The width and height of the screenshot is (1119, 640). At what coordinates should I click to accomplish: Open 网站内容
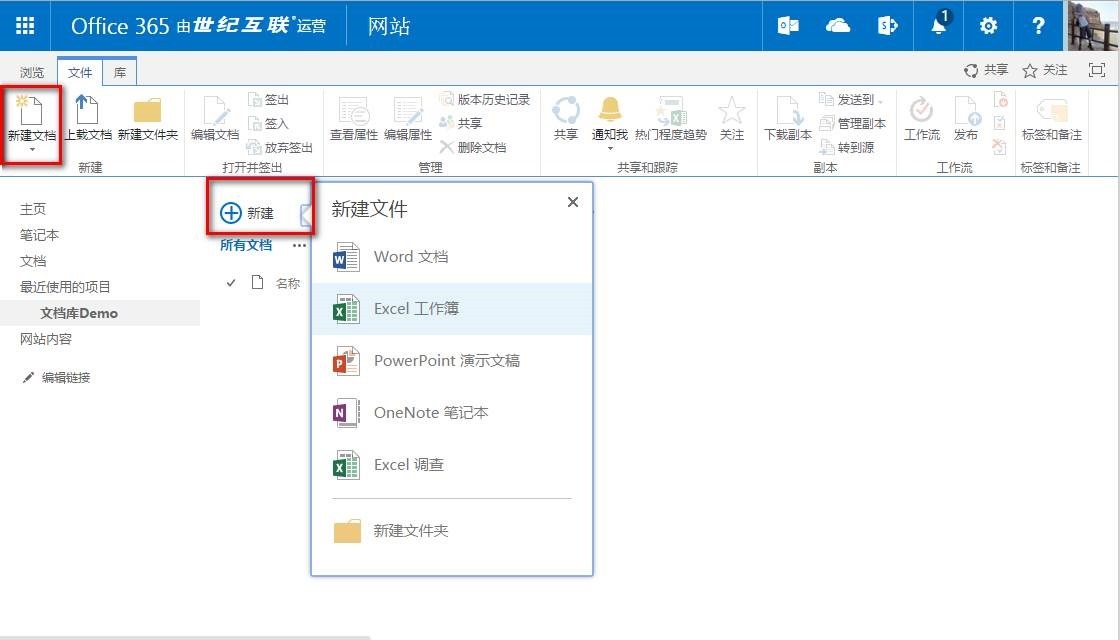tap(46, 339)
